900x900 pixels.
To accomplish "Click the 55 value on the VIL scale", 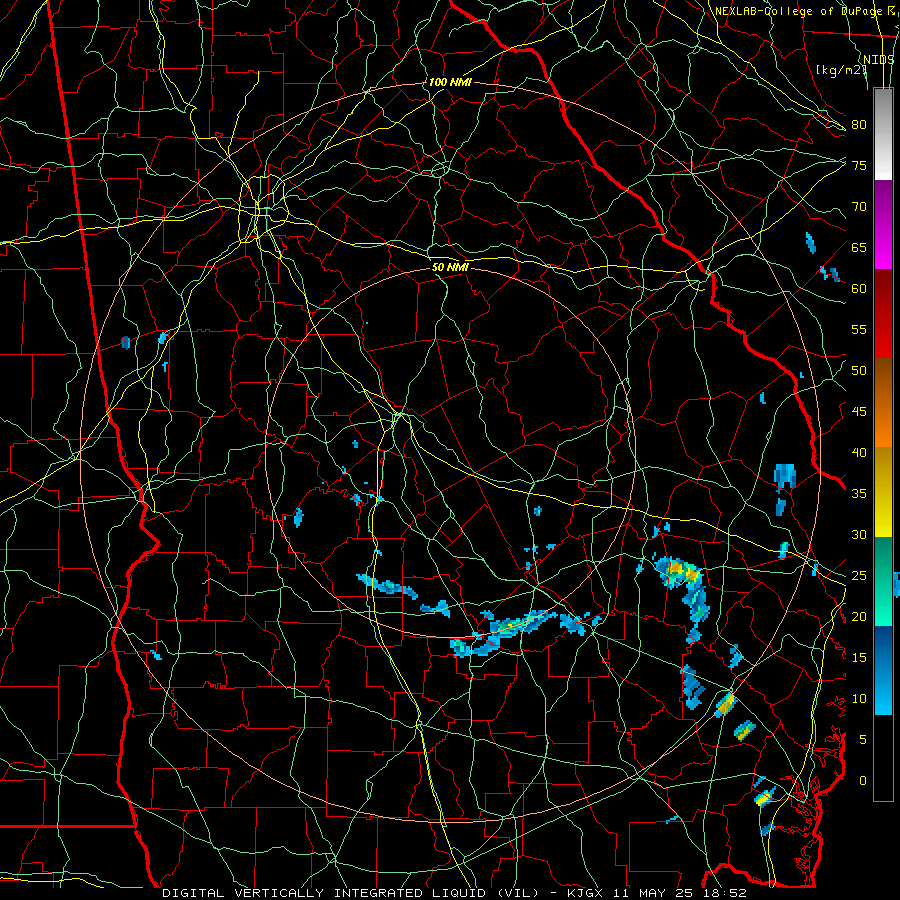I will [x=859, y=329].
